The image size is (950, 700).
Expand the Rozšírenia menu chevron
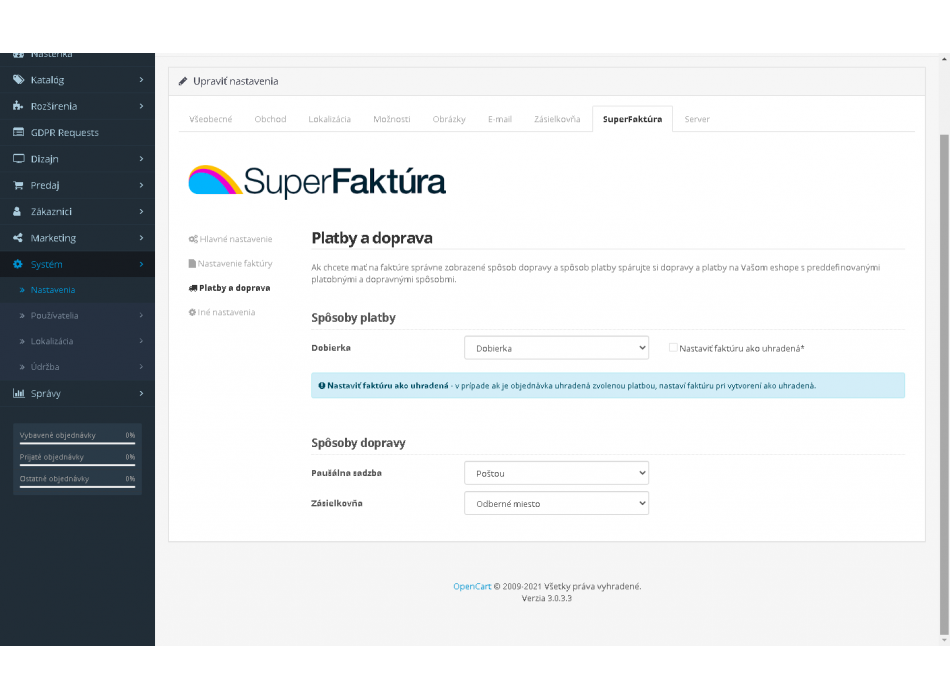(x=141, y=106)
